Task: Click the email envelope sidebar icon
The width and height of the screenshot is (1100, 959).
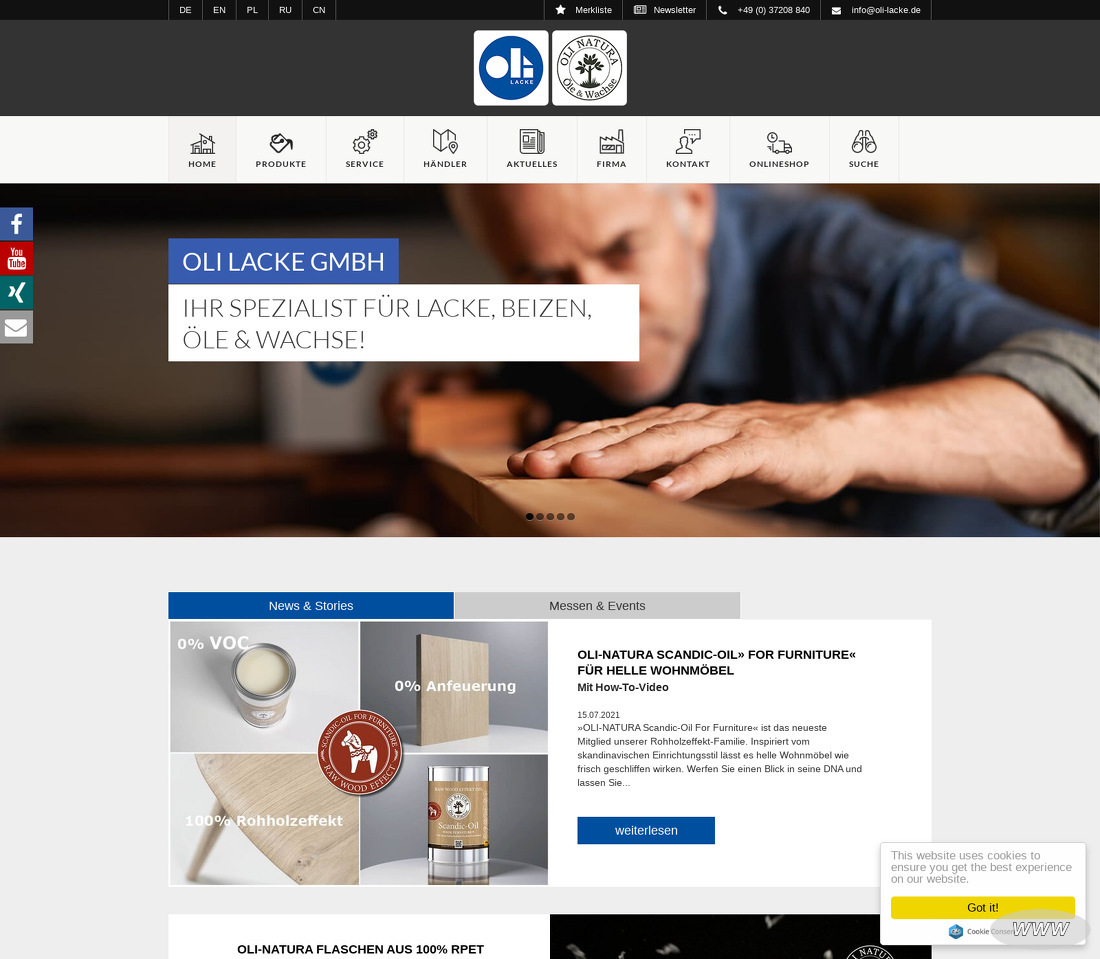Action: pos(16,327)
